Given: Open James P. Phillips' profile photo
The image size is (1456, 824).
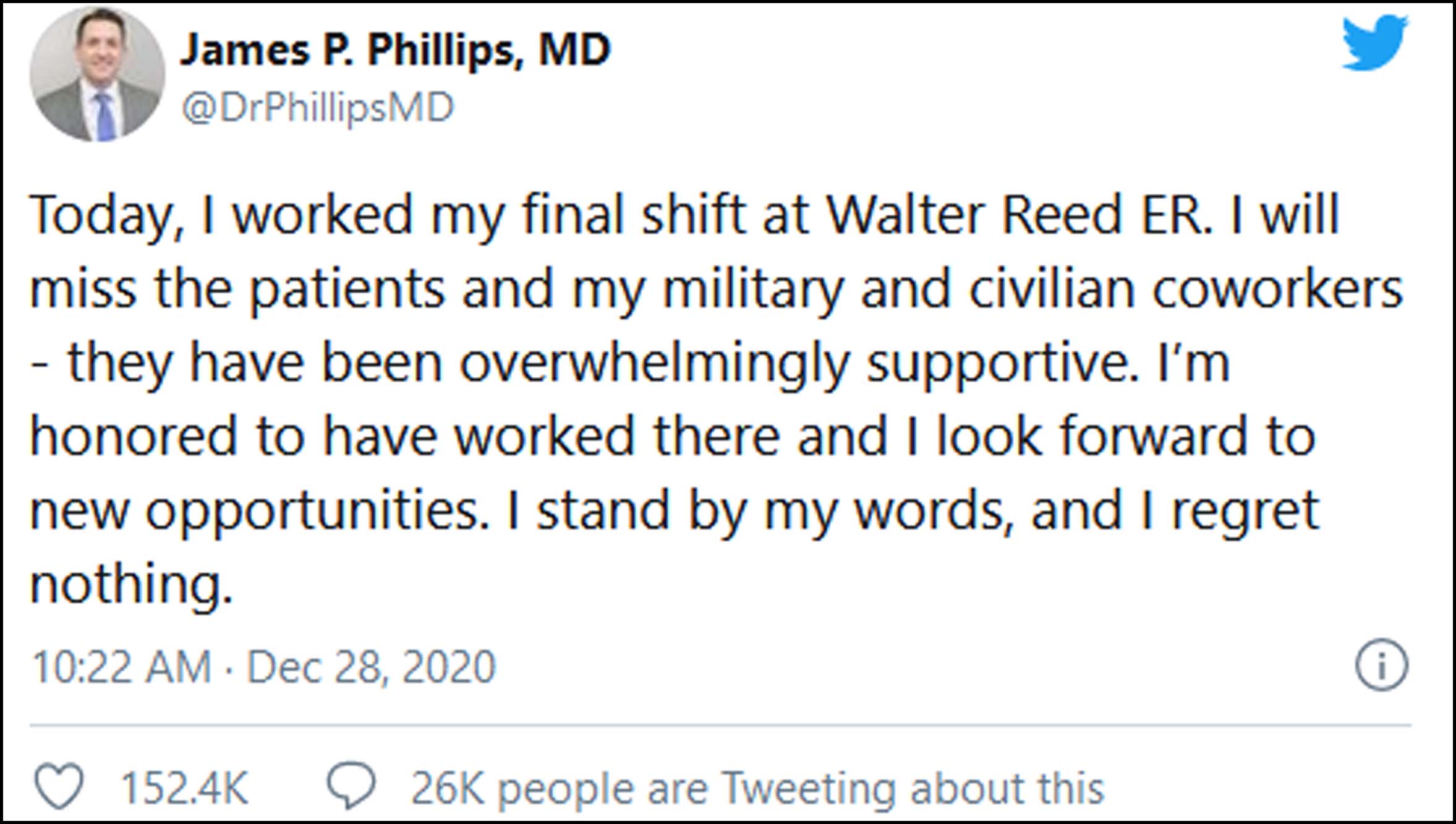Looking at the screenshot, I should coord(98,75).
